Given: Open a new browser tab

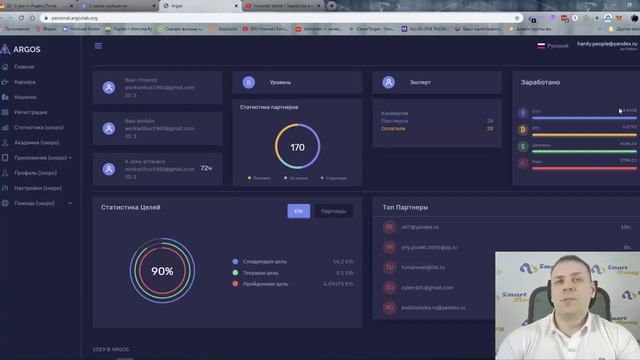Looking at the screenshot, I should click(331, 6).
